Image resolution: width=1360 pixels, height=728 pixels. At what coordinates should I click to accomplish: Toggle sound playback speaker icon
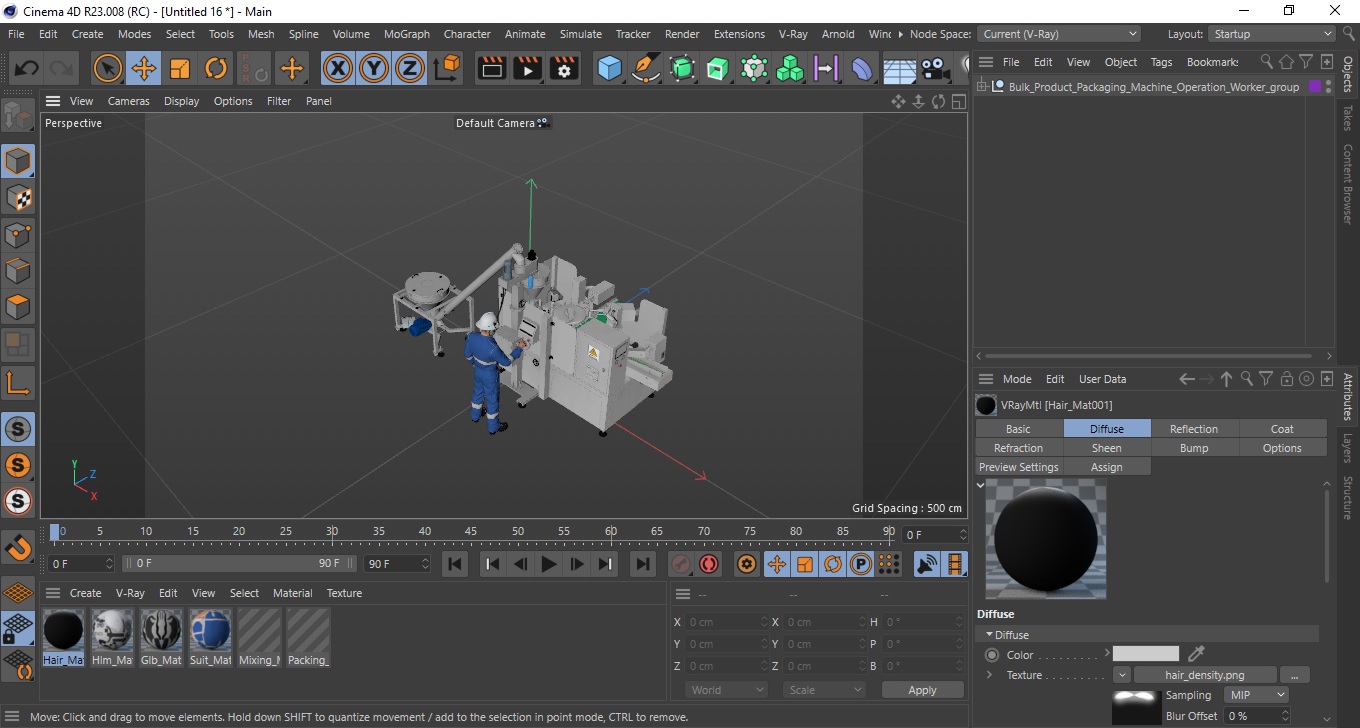pos(927,564)
